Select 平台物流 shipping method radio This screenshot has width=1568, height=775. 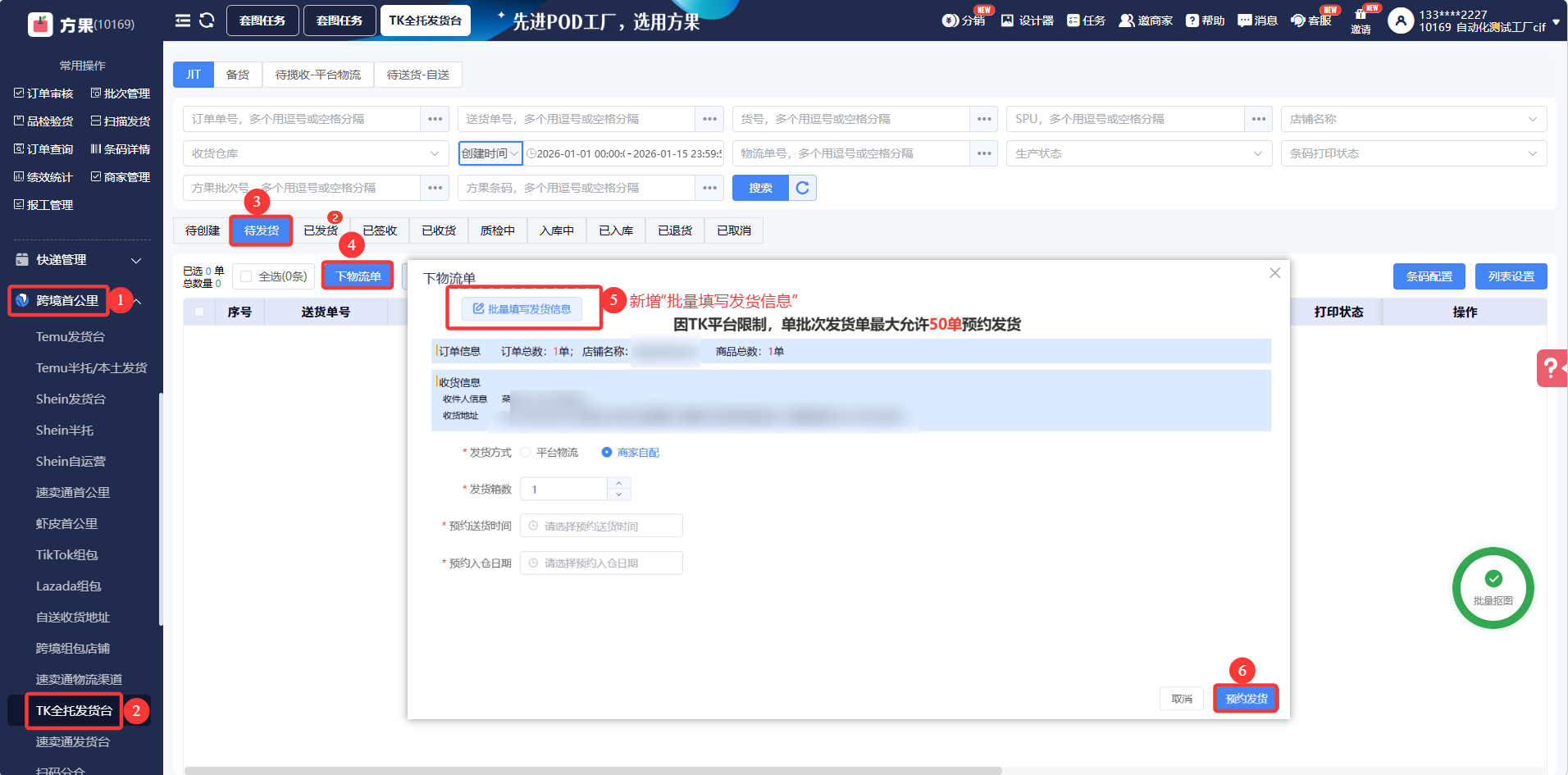(526, 453)
